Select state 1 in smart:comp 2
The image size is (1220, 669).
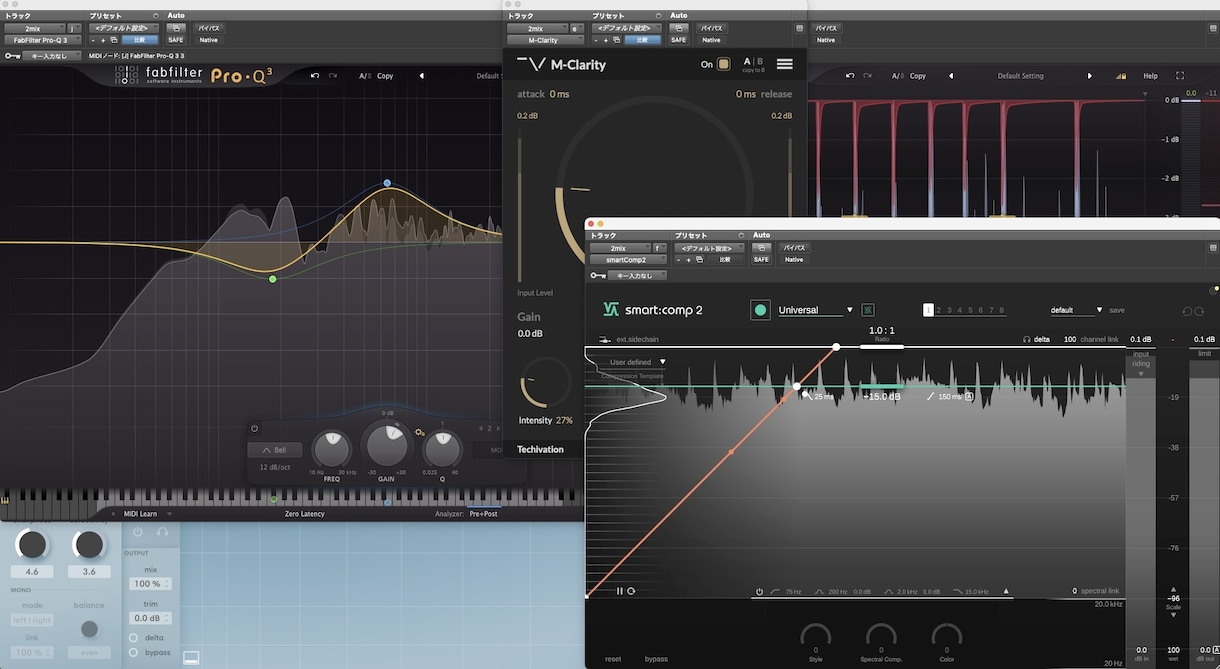tap(928, 310)
